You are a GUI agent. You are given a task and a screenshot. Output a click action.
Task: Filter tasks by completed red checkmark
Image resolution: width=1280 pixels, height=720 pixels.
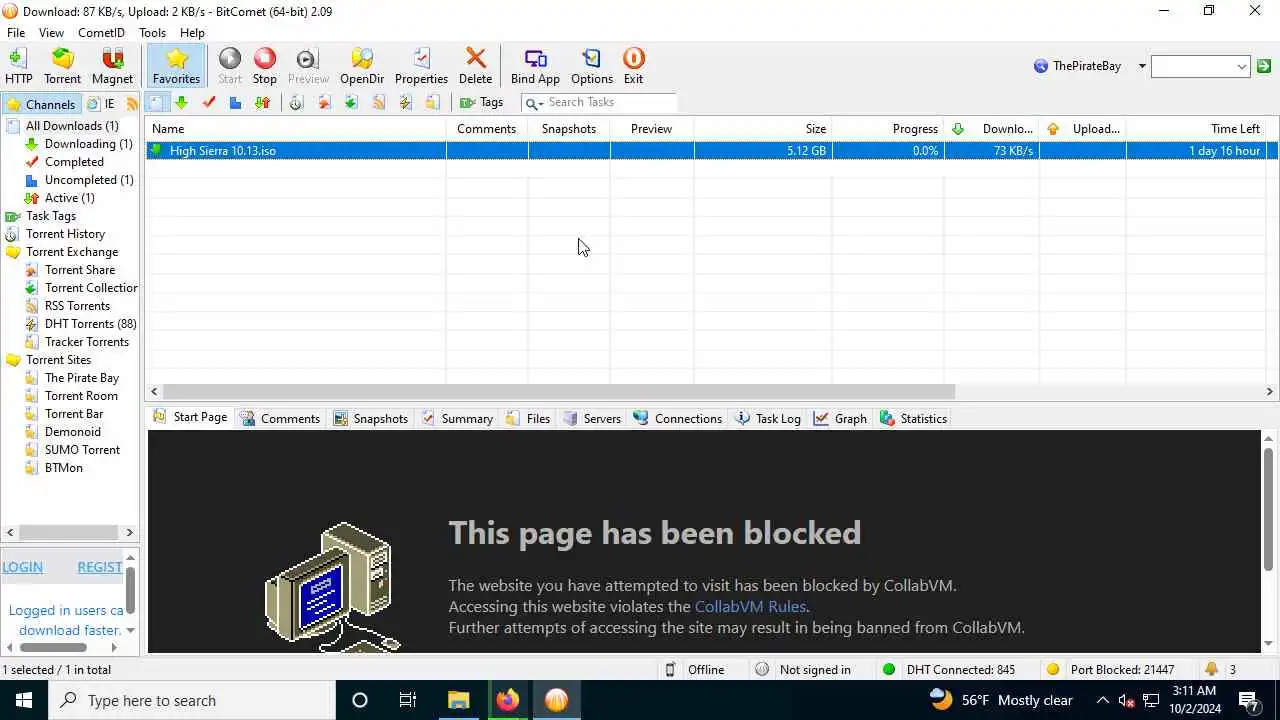pos(208,102)
